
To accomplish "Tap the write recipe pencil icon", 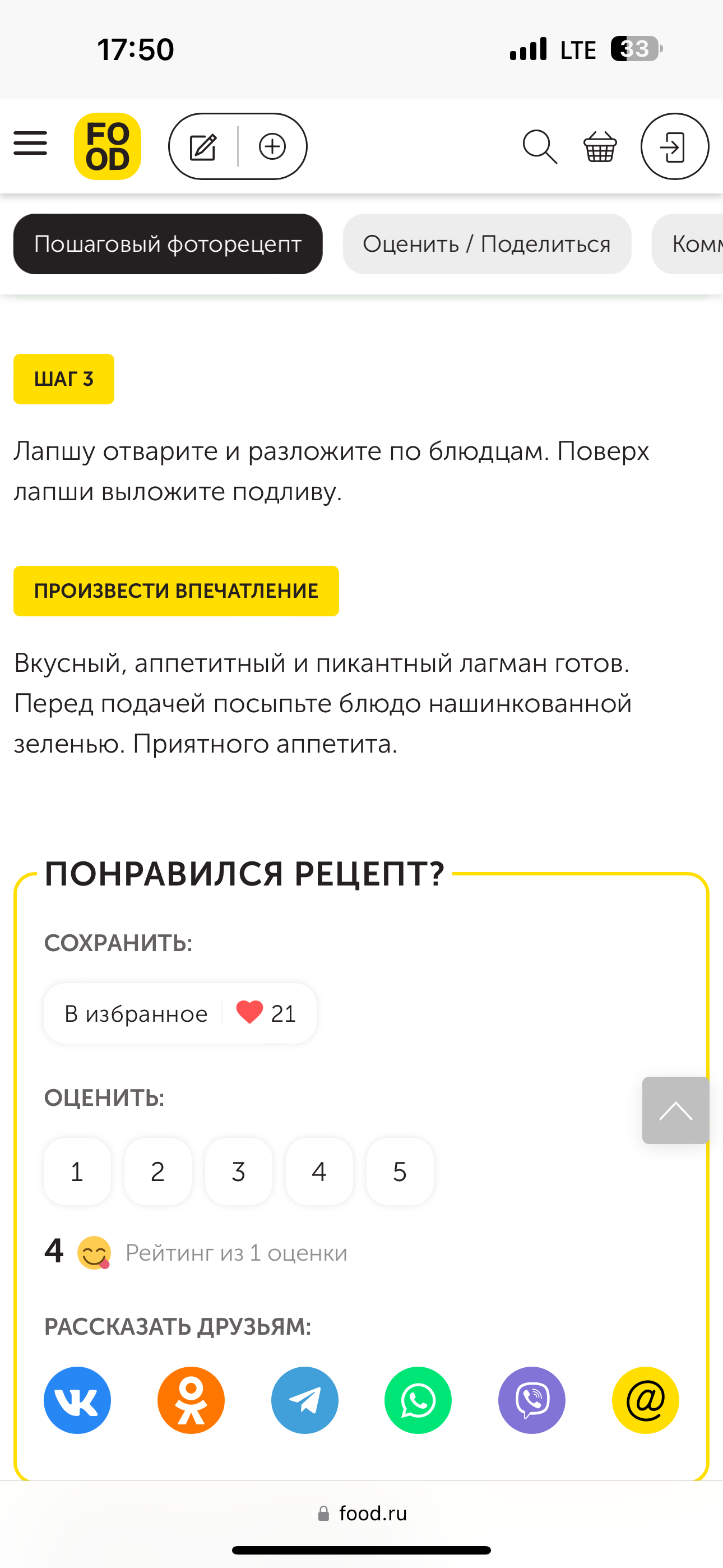I will pos(203,147).
